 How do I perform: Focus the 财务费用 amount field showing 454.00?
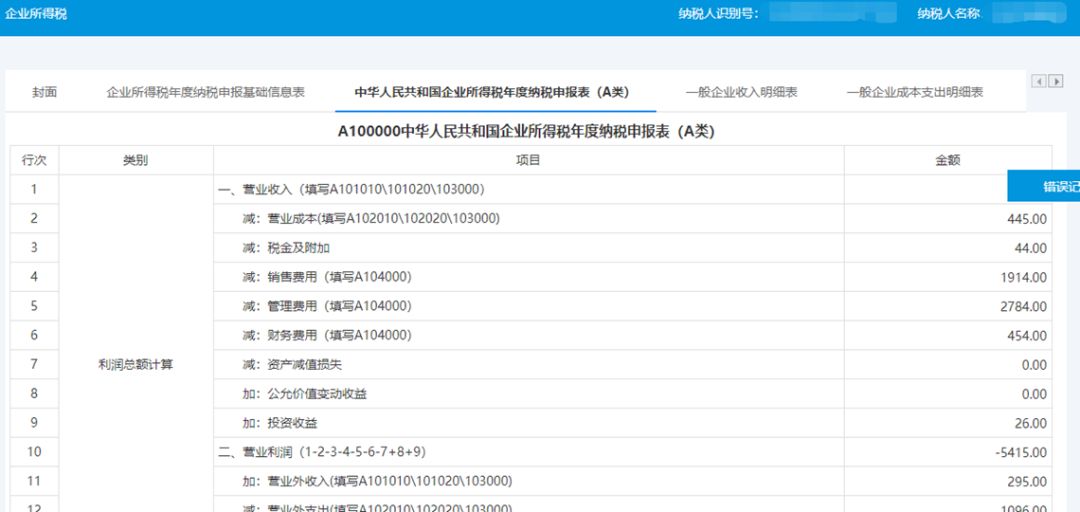tap(947, 336)
